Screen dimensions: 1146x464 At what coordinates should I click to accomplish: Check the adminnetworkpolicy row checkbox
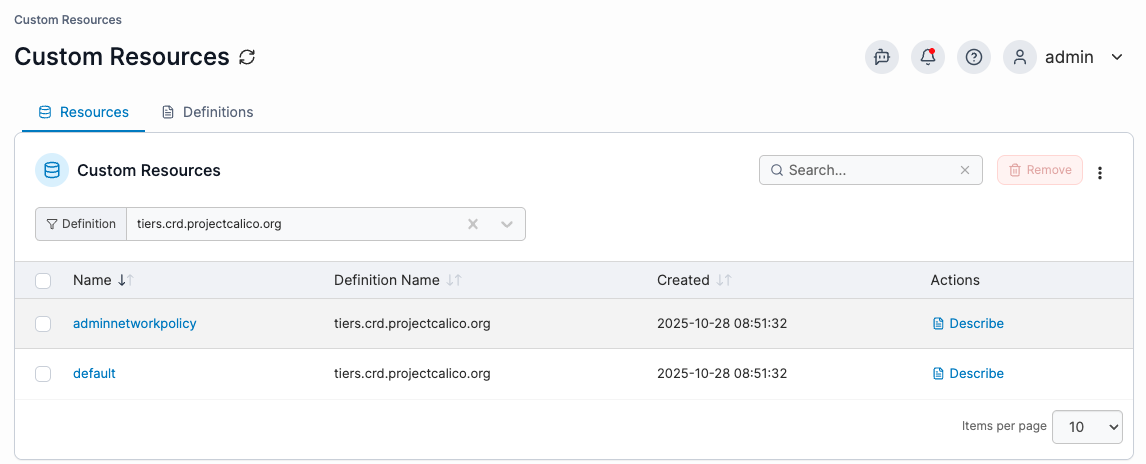[x=43, y=324]
